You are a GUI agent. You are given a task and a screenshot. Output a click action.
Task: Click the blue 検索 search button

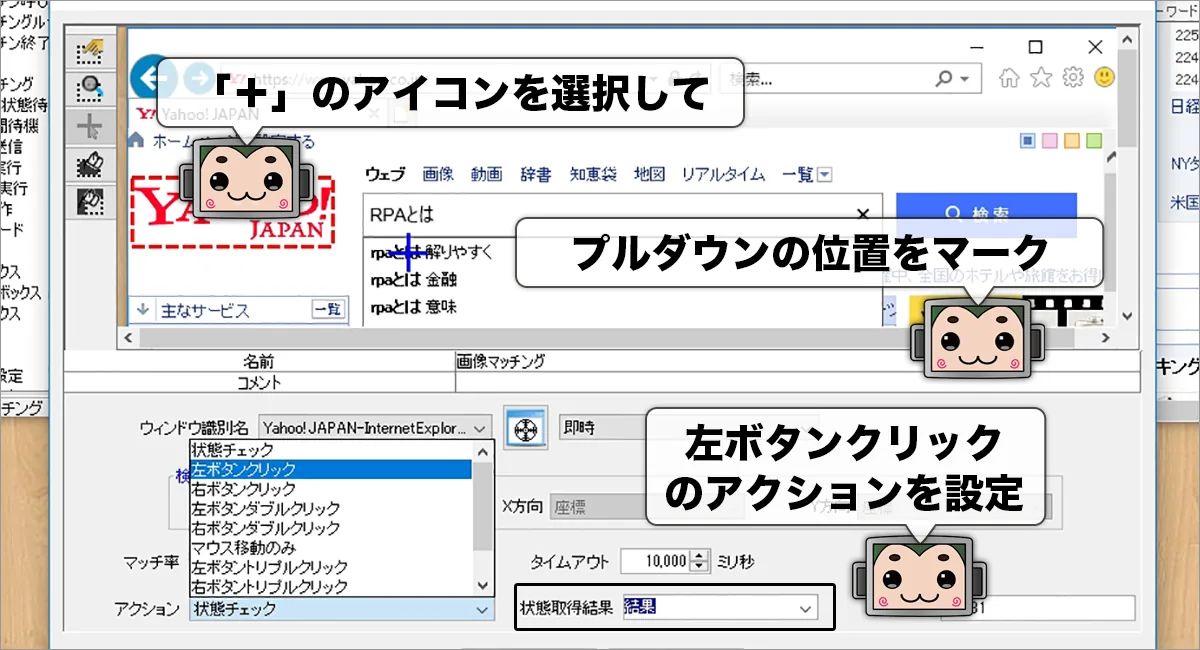pos(986,214)
